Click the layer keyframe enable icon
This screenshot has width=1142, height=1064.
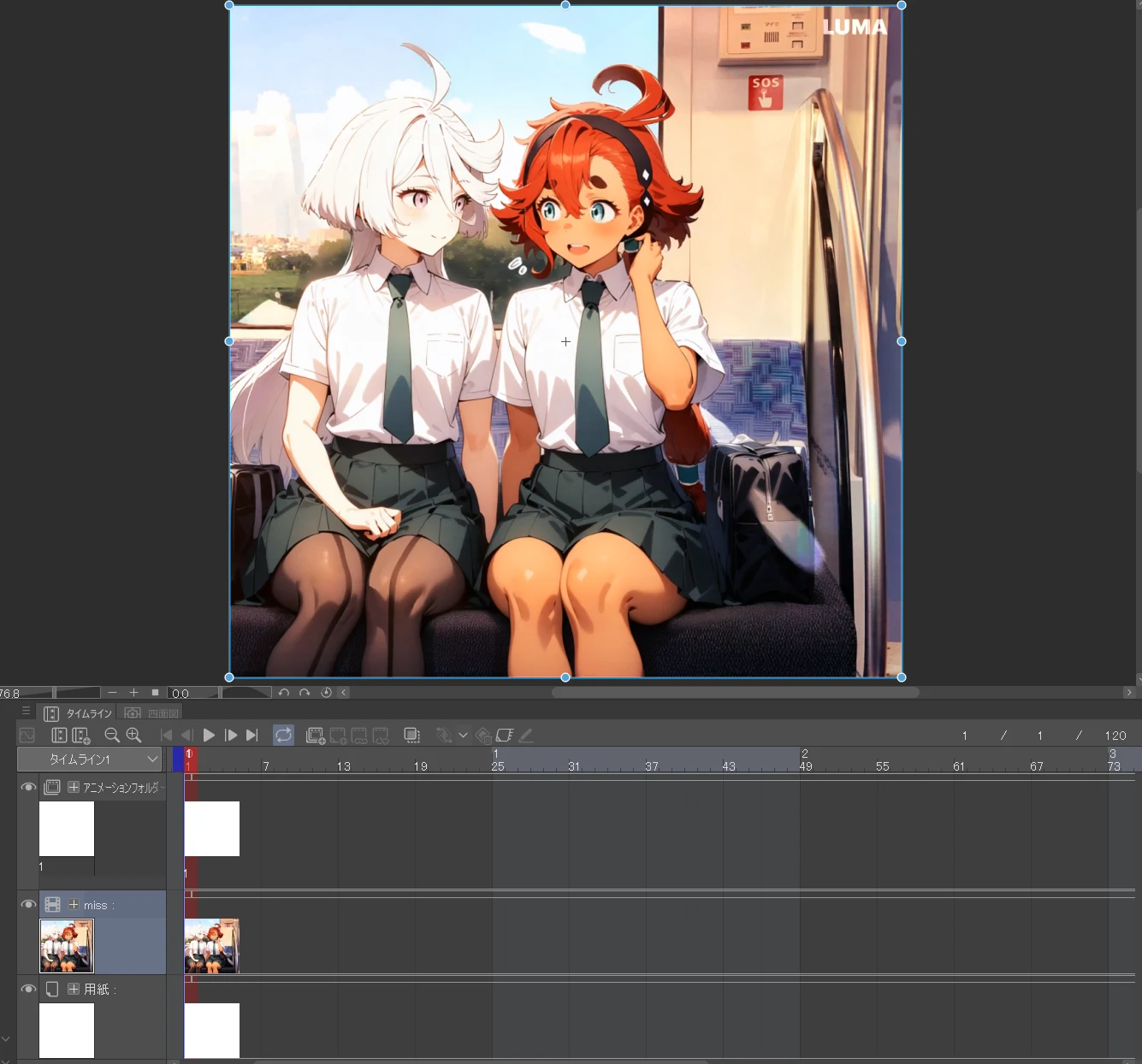point(505,736)
